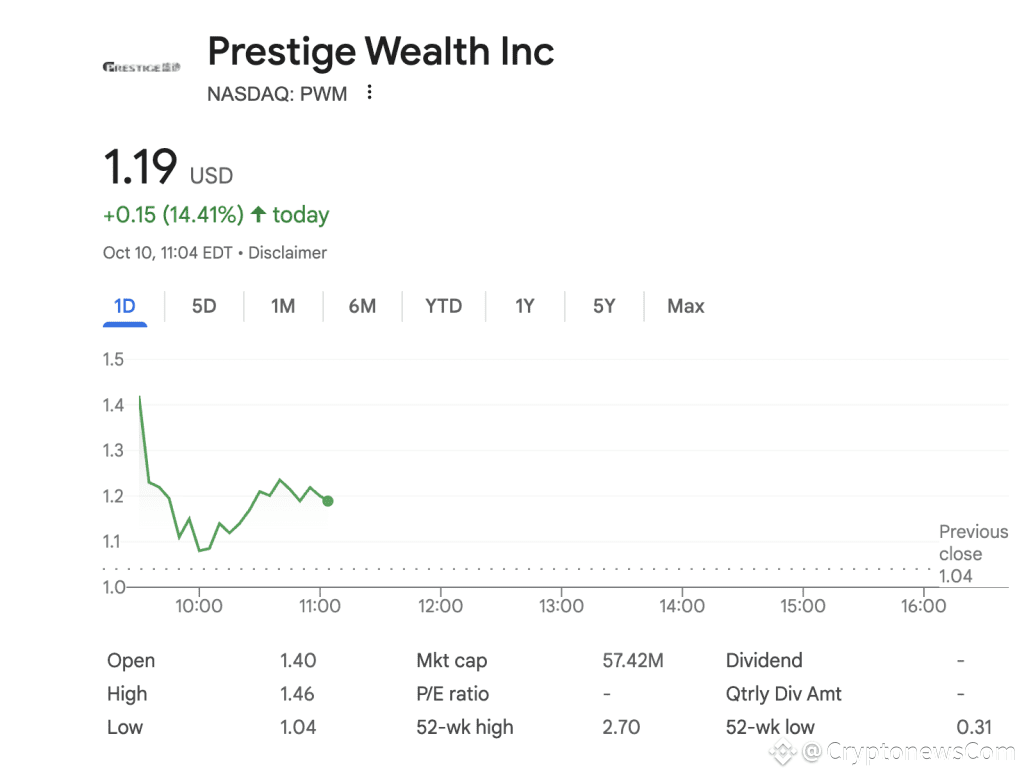Click the Previous close label on chart

(x=973, y=543)
